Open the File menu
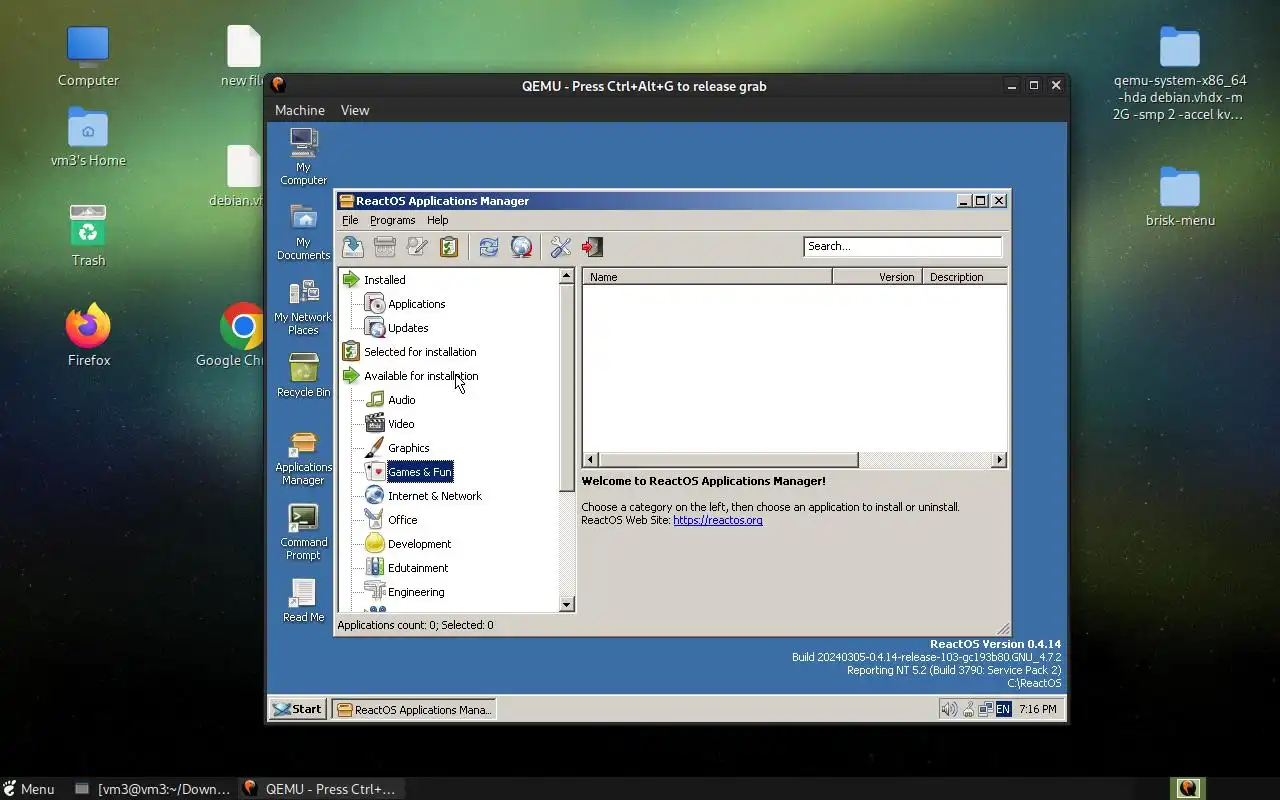This screenshot has height=800, width=1280. click(x=350, y=220)
